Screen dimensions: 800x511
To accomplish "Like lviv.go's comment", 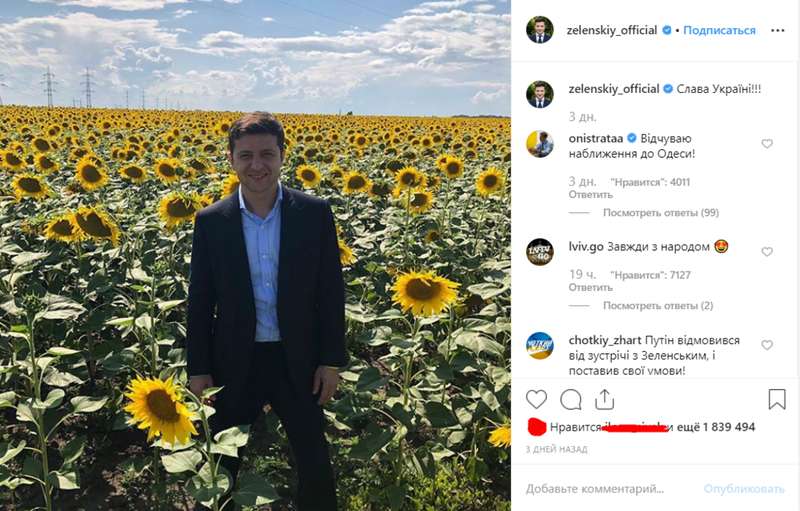I will click(767, 252).
